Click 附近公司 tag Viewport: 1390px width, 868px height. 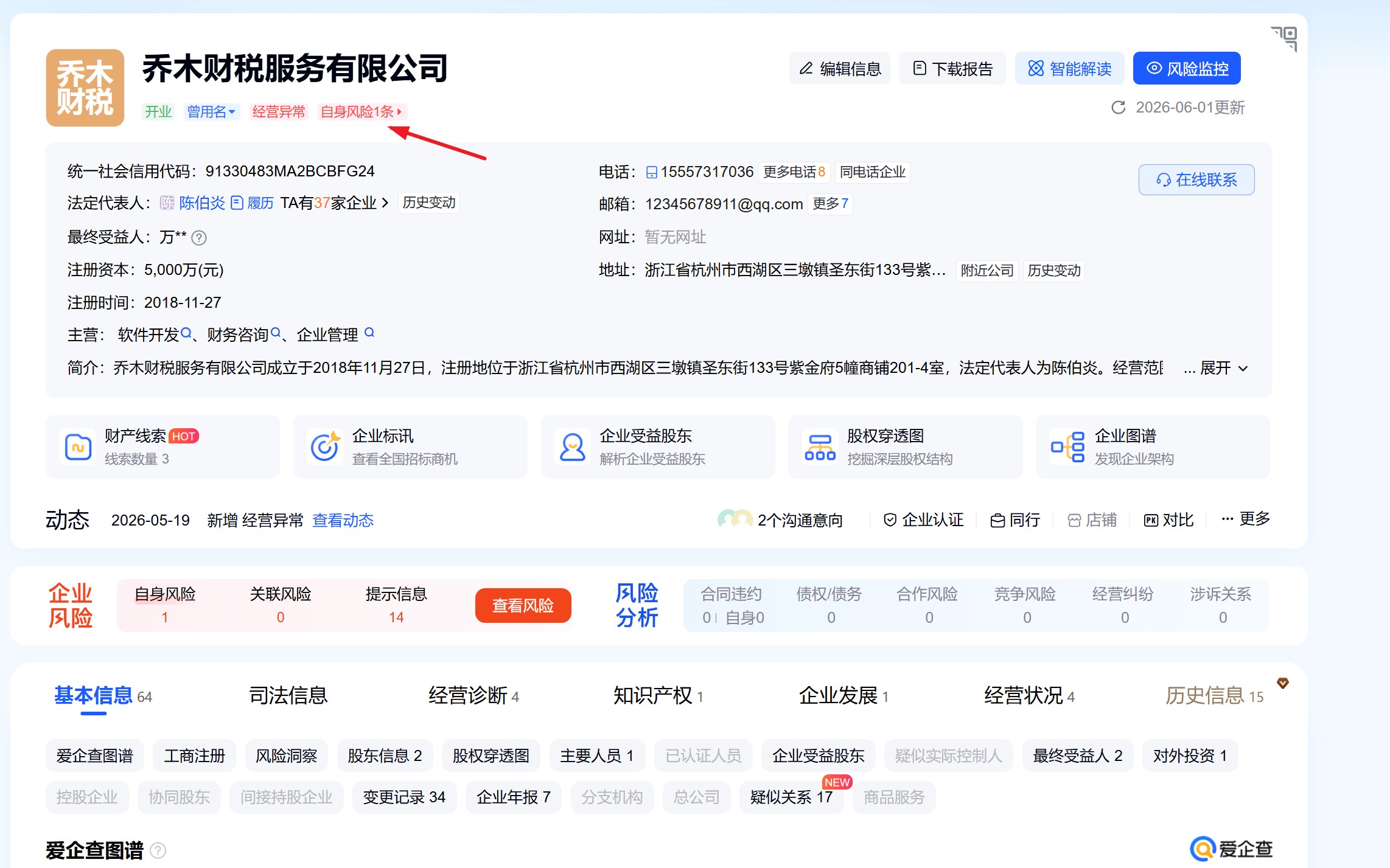[x=987, y=270]
